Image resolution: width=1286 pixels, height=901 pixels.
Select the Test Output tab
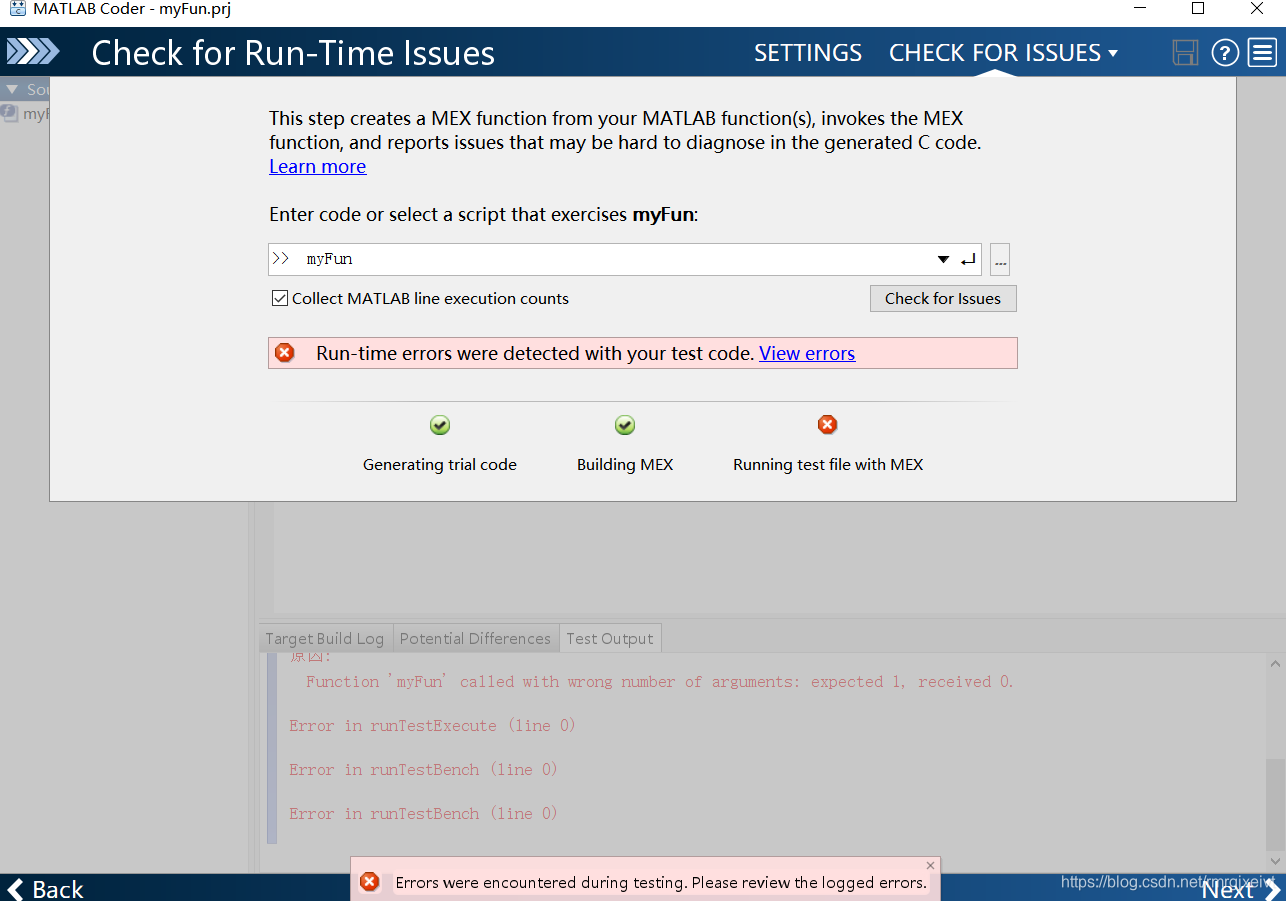(x=610, y=639)
